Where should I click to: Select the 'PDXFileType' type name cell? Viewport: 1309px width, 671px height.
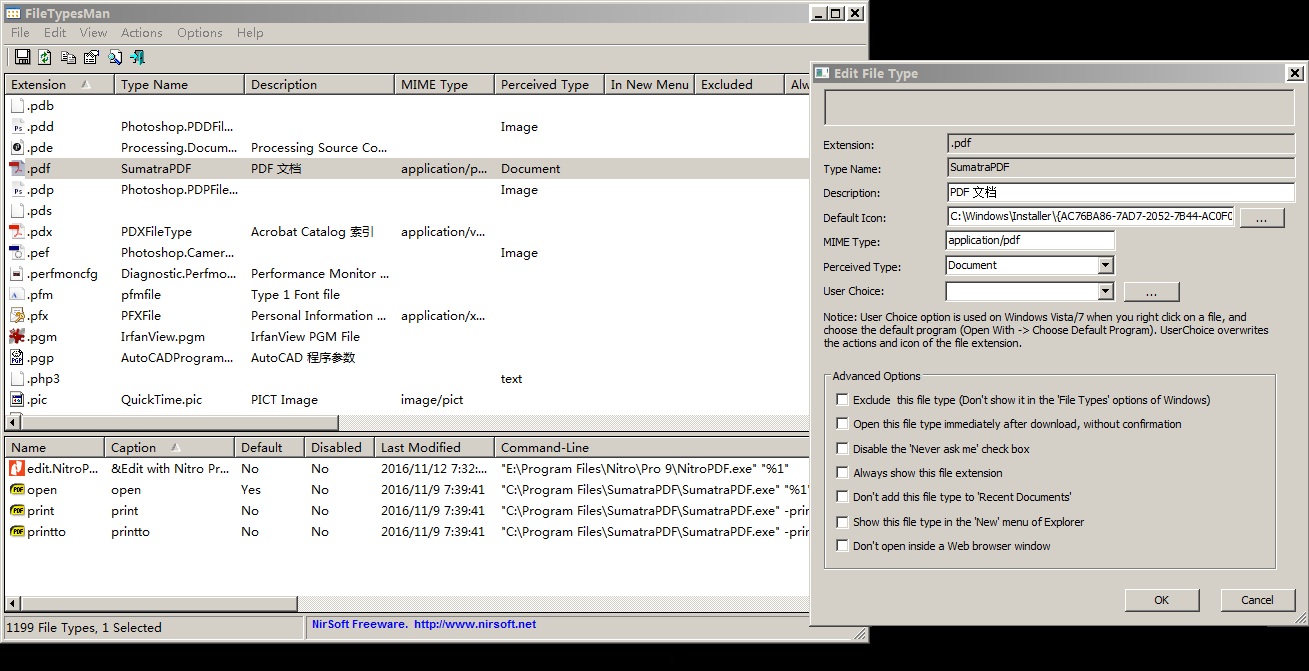[156, 232]
